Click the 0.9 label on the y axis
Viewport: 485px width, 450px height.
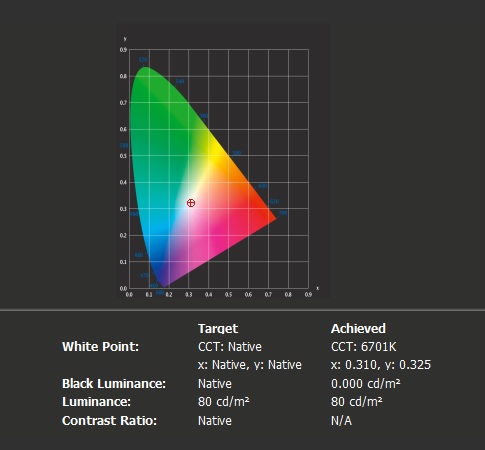click(123, 50)
